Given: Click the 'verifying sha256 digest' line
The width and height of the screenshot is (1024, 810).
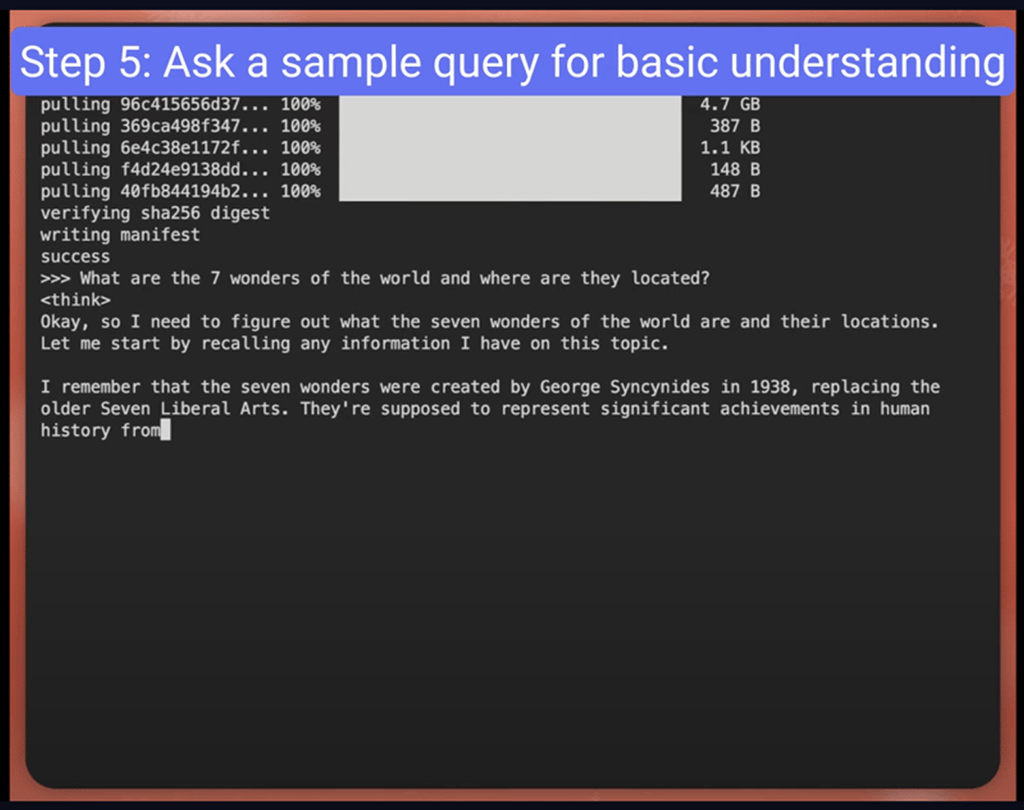Looking at the screenshot, I should pyautogui.click(x=155, y=213).
